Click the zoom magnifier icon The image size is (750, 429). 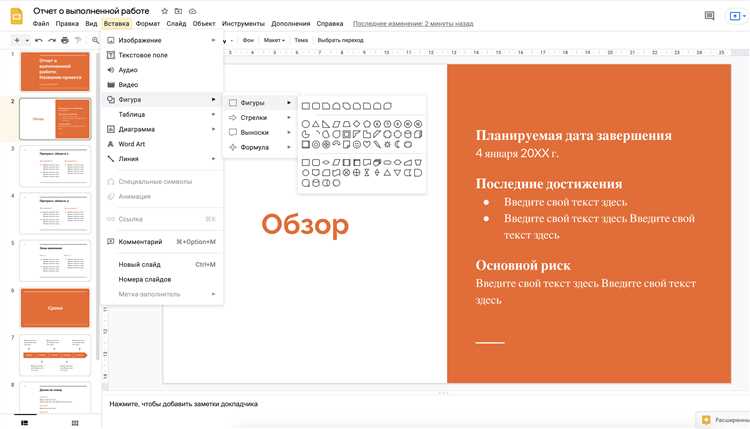point(96,40)
